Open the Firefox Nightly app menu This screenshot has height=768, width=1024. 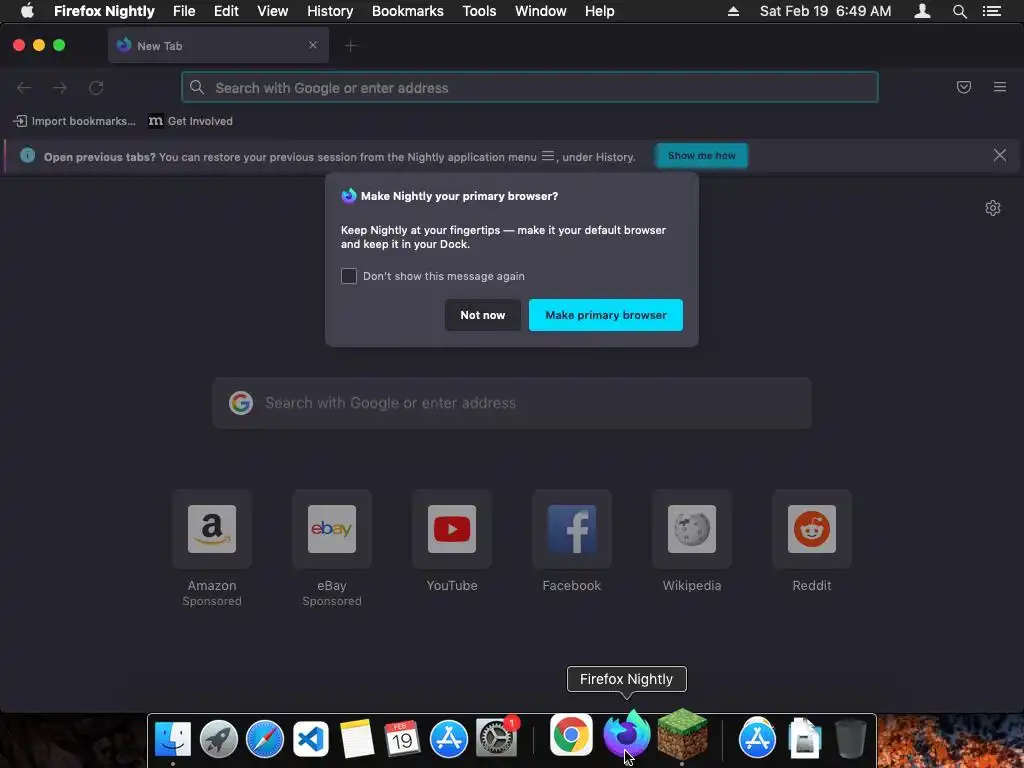click(x=104, y=11)
